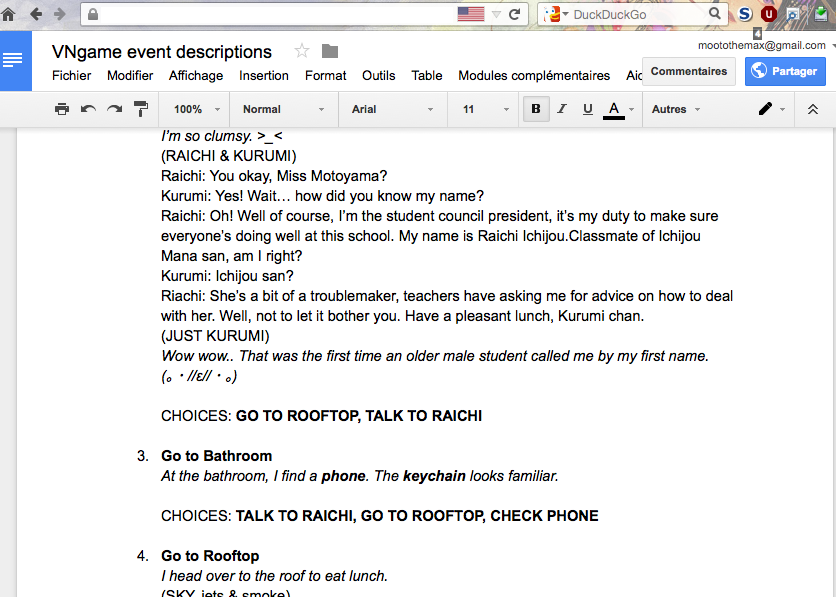
Task: Click the line "Raichi: You okay, Miss Motoyama?"
Action: tap(274, 176)
